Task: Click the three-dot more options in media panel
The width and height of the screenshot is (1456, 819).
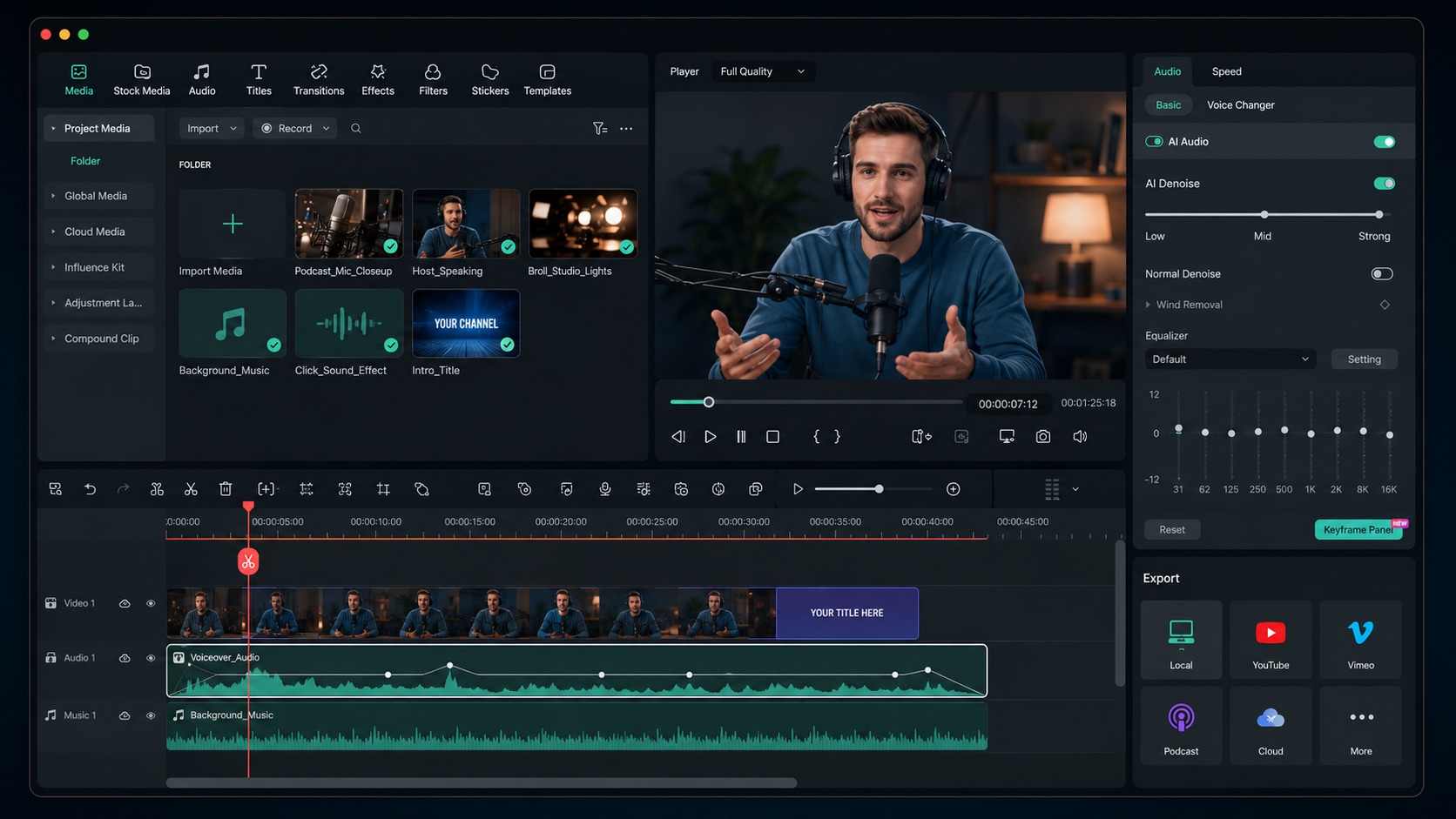Action: coord(626,128)
